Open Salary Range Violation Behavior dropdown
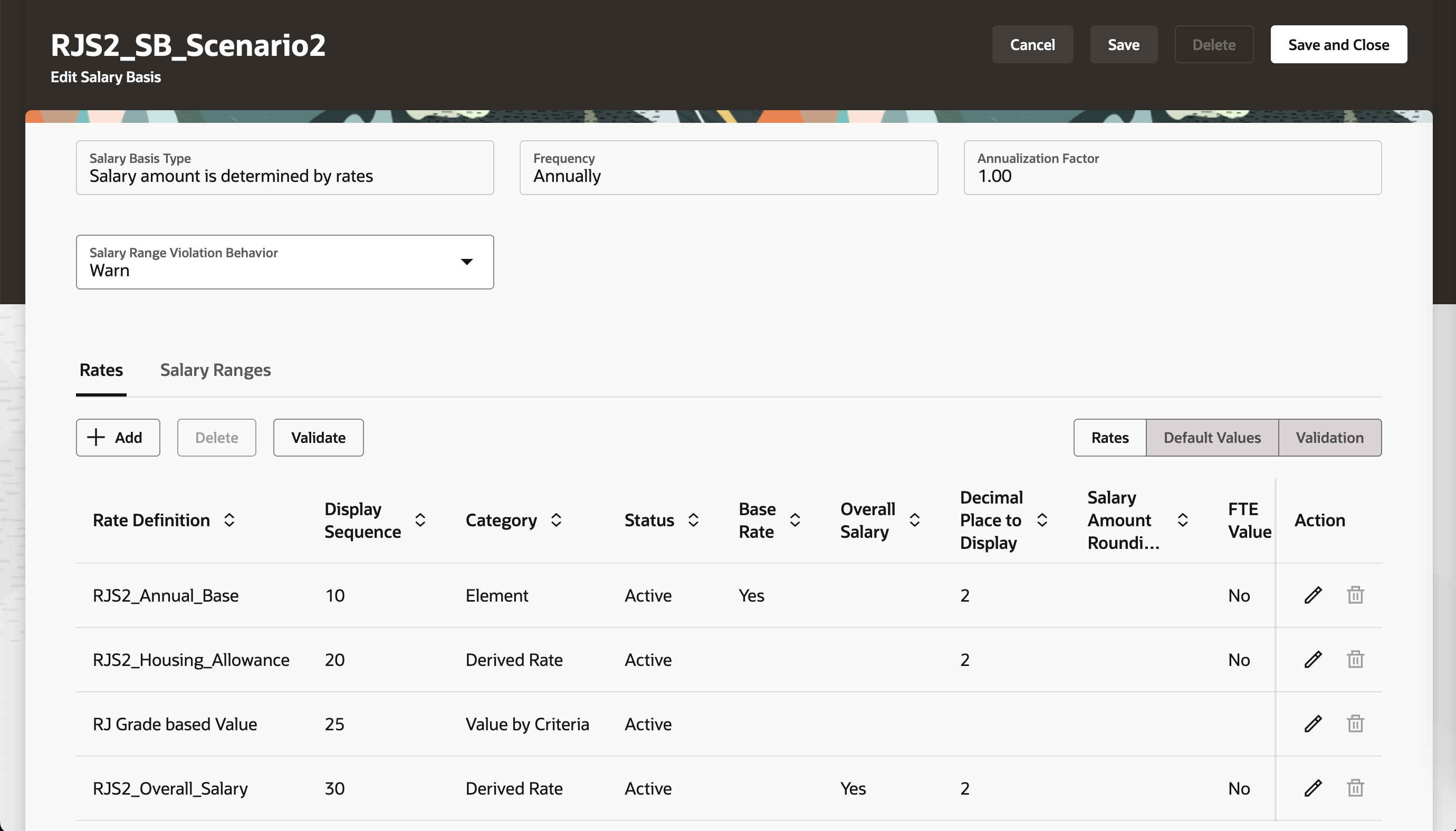Viewport: 1456px width, 831px height. [466, 262]
